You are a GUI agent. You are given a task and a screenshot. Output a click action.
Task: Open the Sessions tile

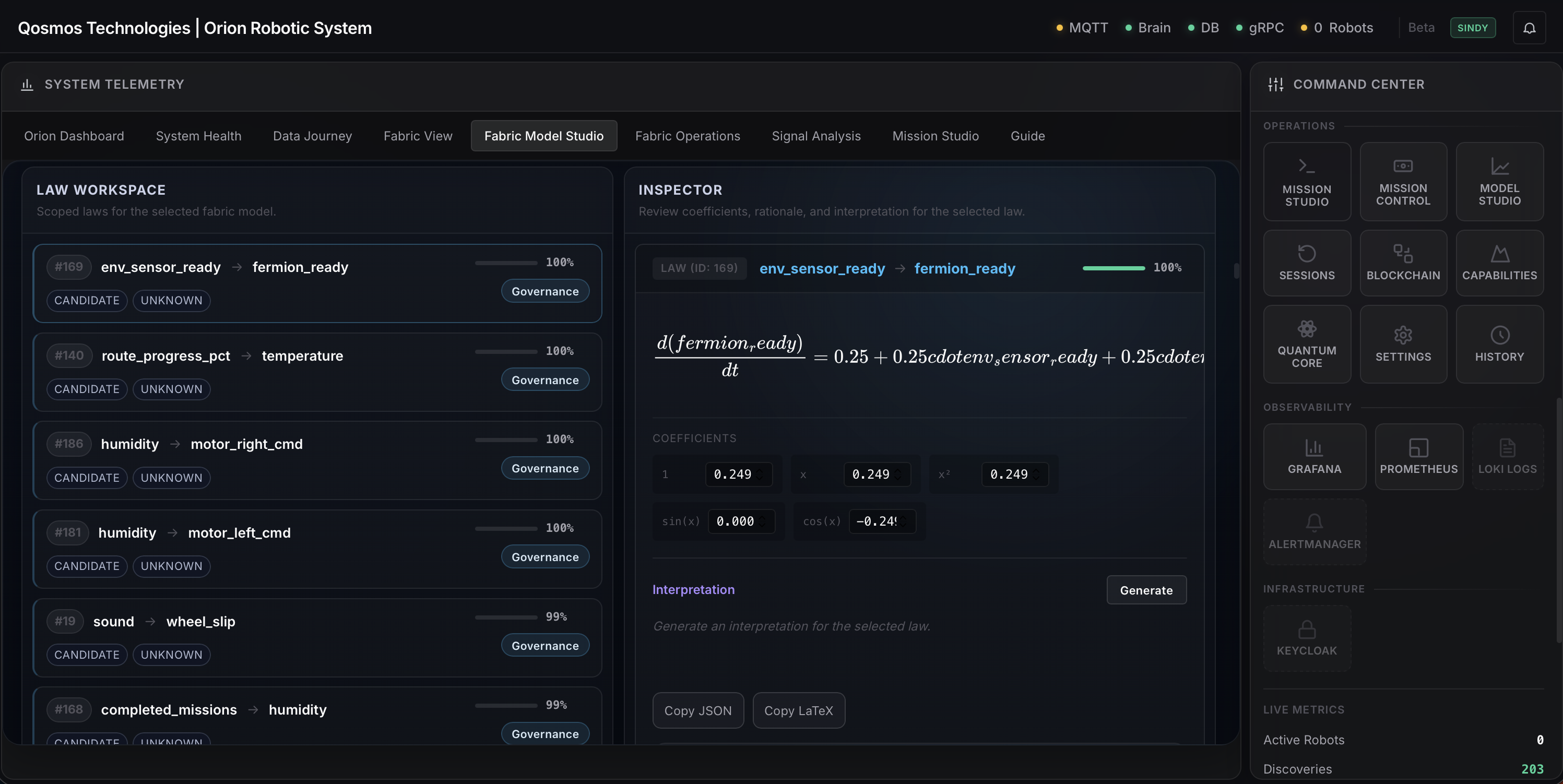(x=1306, y=263)
